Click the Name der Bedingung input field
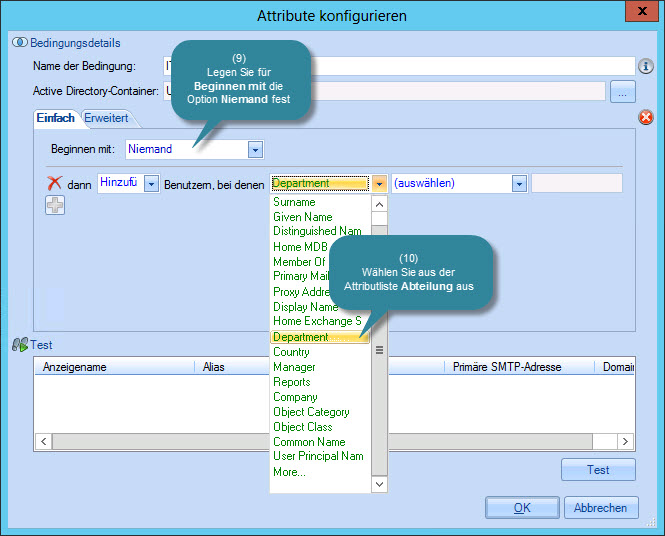 tap(399, 66)
